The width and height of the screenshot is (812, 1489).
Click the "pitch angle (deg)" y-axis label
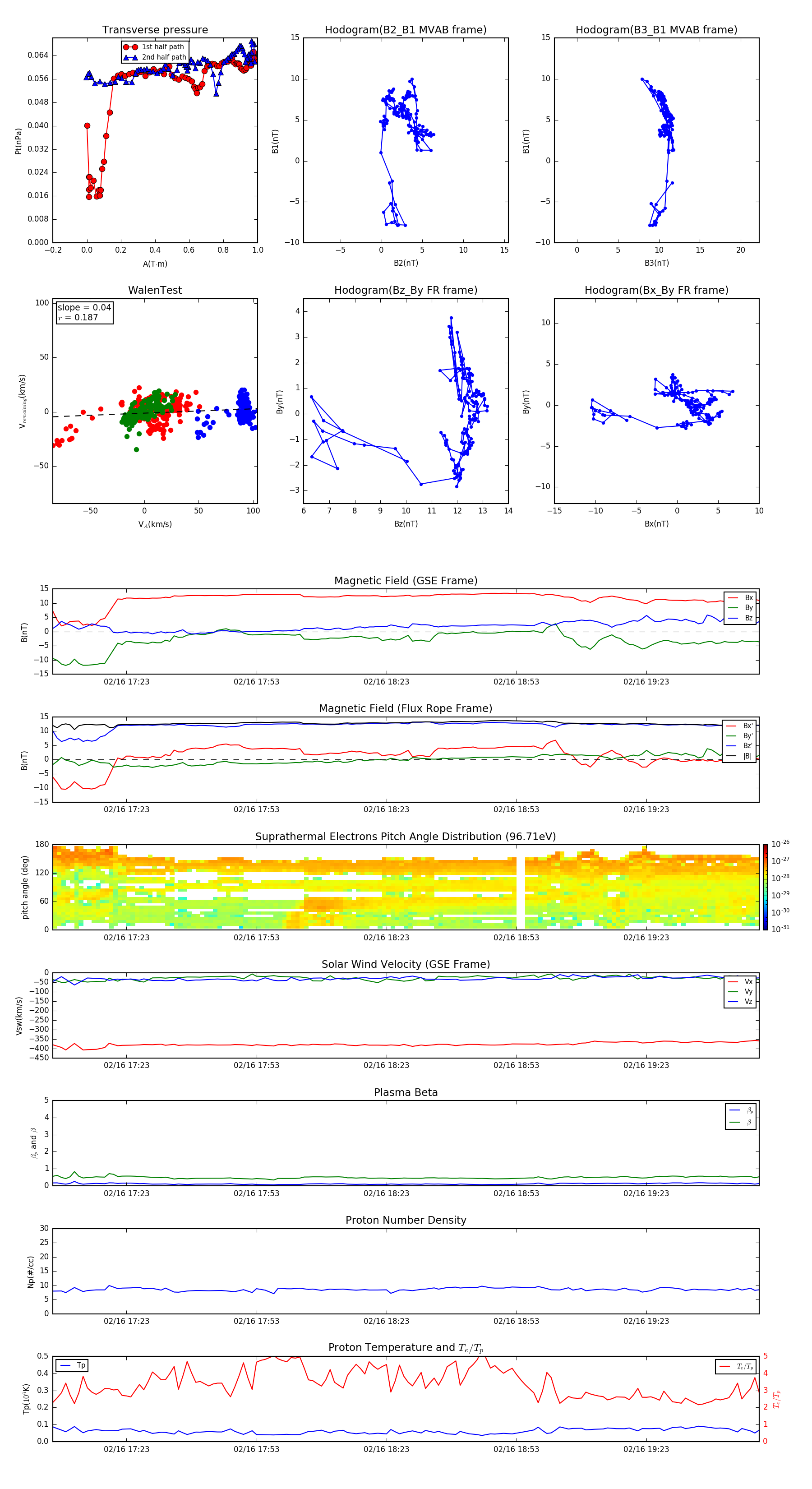(25, 887)
